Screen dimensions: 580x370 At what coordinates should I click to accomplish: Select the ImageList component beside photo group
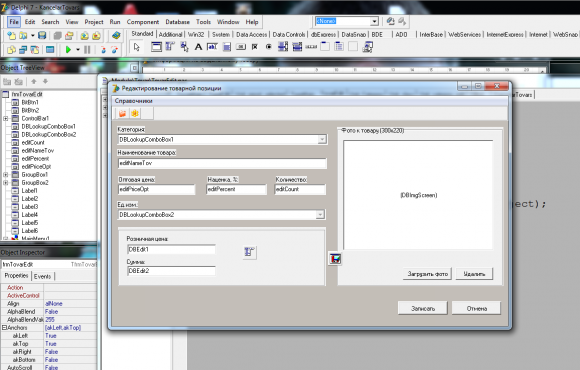point(335,259)
